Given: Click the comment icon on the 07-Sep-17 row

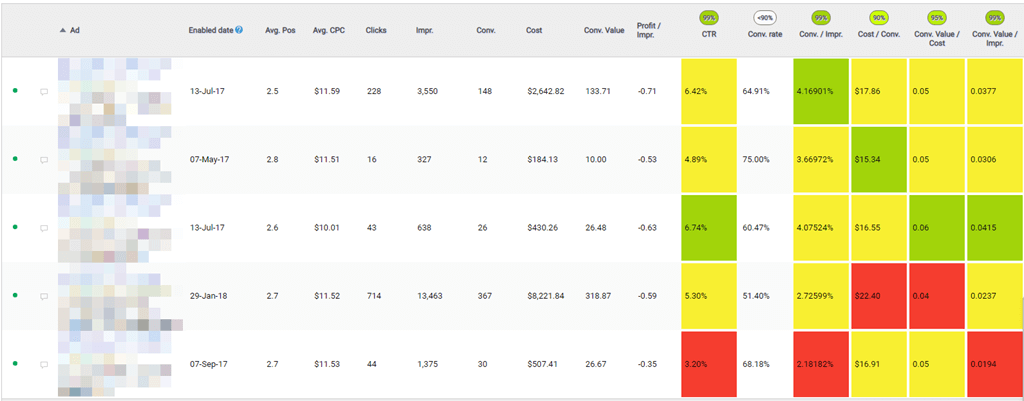Looking at the screenshot, I should click(x=44, y=365).
